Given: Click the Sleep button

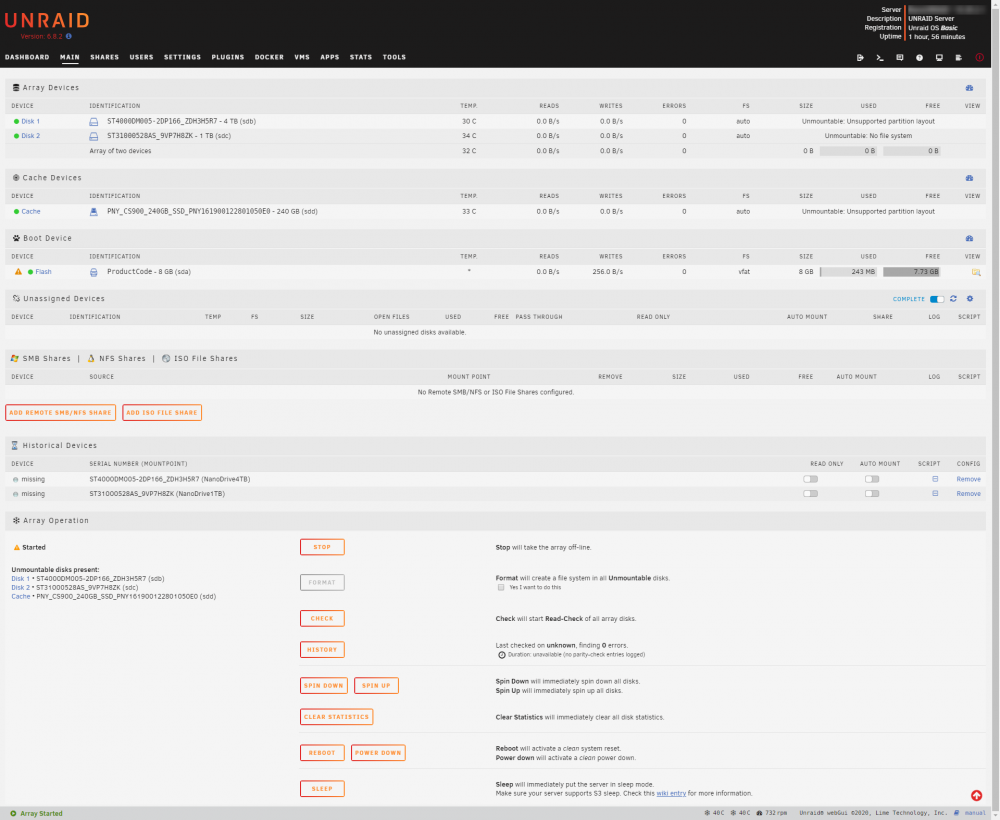Looking at the screenshot, I should 322,789.
